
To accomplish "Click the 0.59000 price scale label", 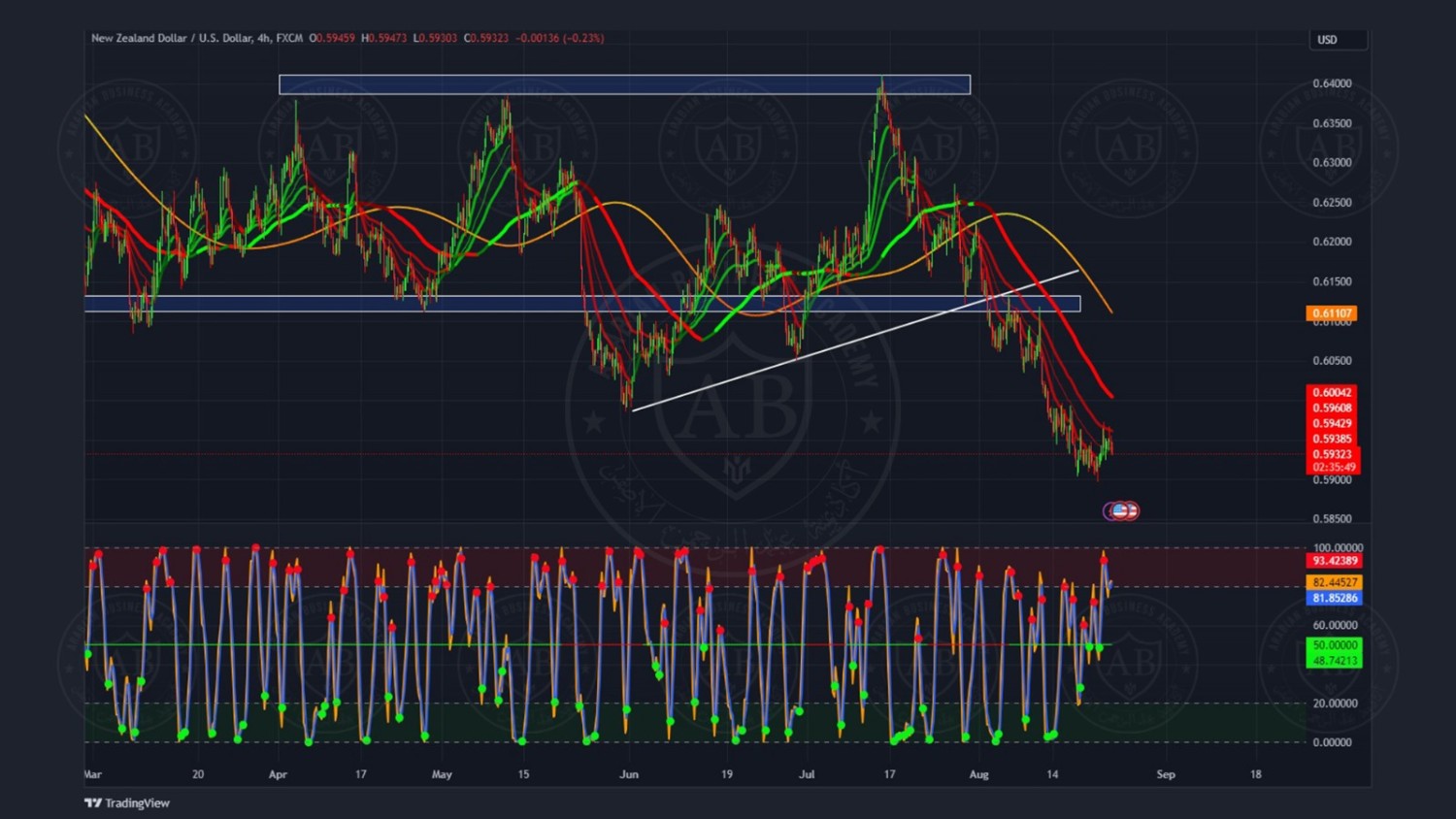I will pos(1332,479).
